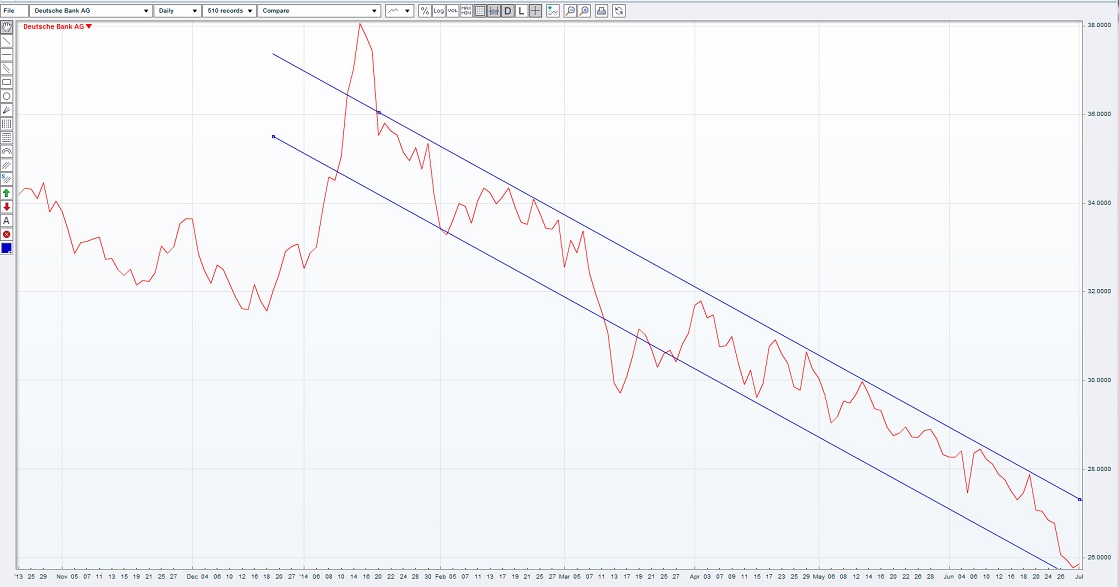Select the hand pan tool
1119x587 pixels.
tap(6, 28)
